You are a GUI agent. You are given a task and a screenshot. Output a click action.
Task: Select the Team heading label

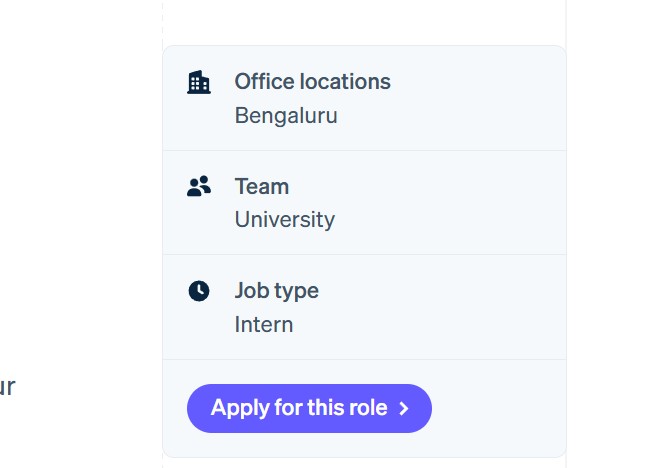tap(262, 186)
